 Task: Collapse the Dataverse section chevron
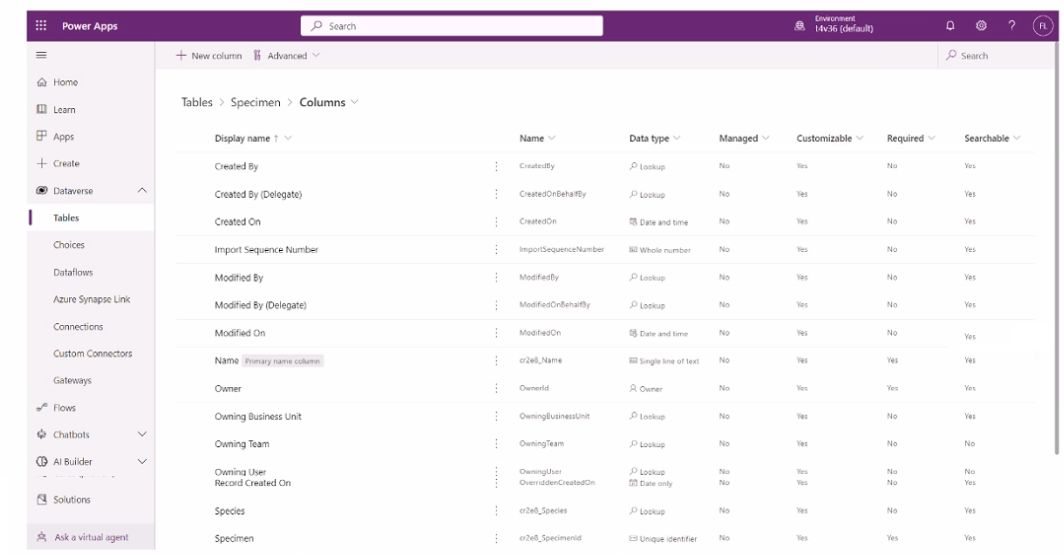click(142, 191)
